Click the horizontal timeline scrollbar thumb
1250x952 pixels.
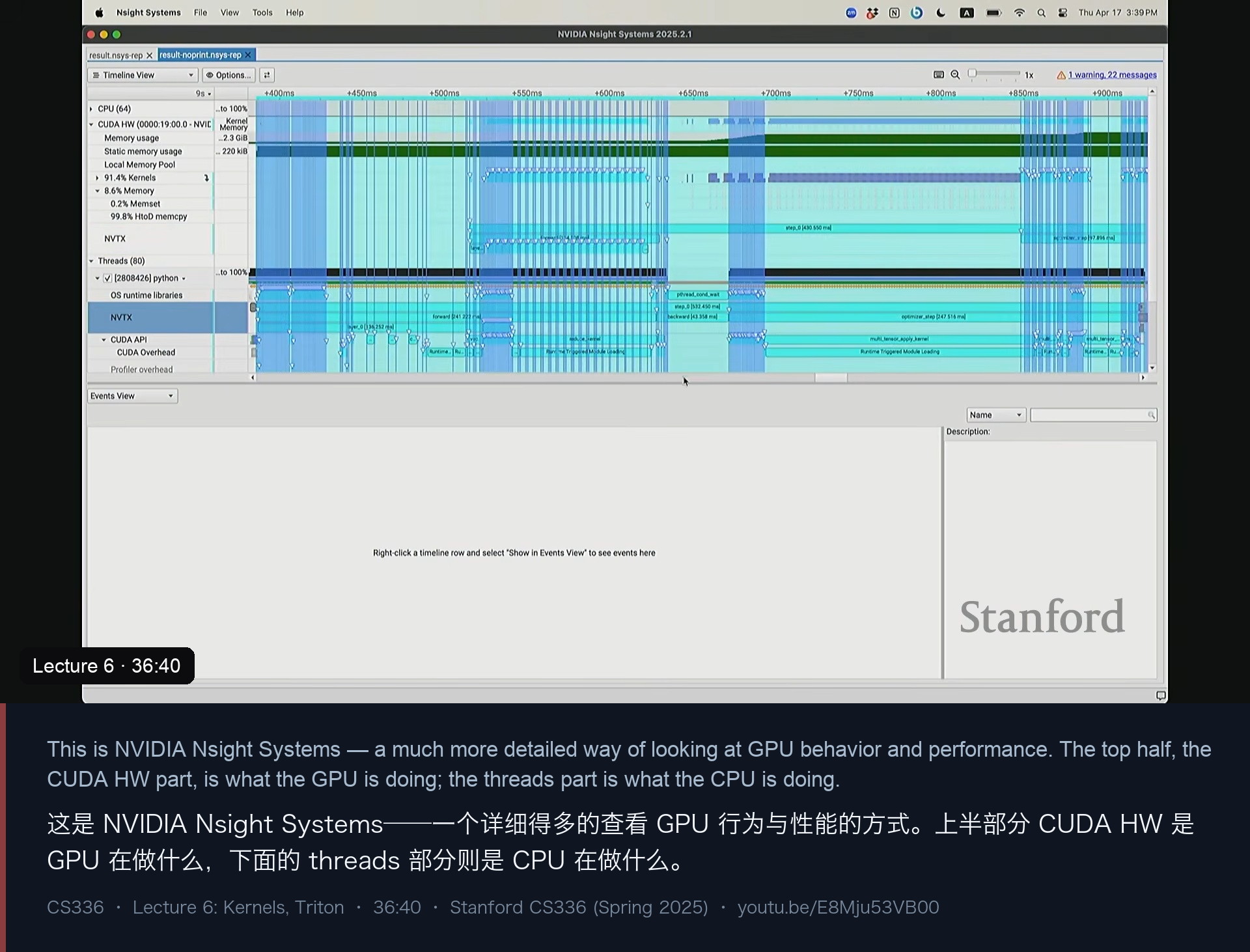tap(831, 378)
